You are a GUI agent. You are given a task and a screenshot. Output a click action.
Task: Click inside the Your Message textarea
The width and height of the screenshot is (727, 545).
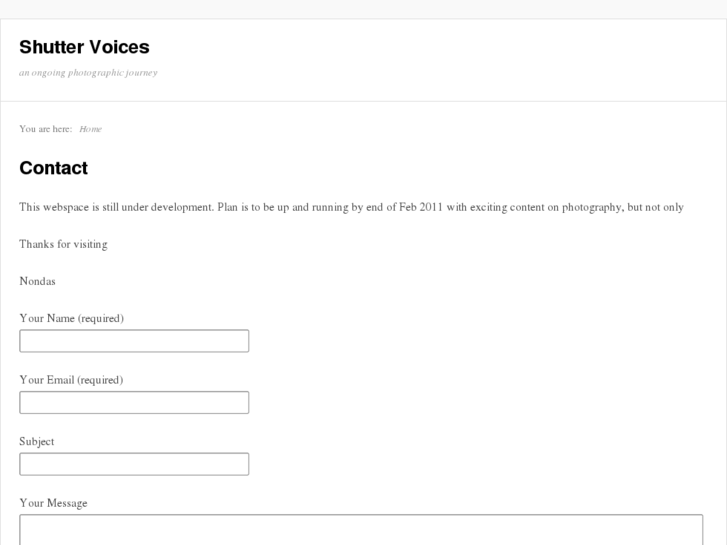coord(360,530)
